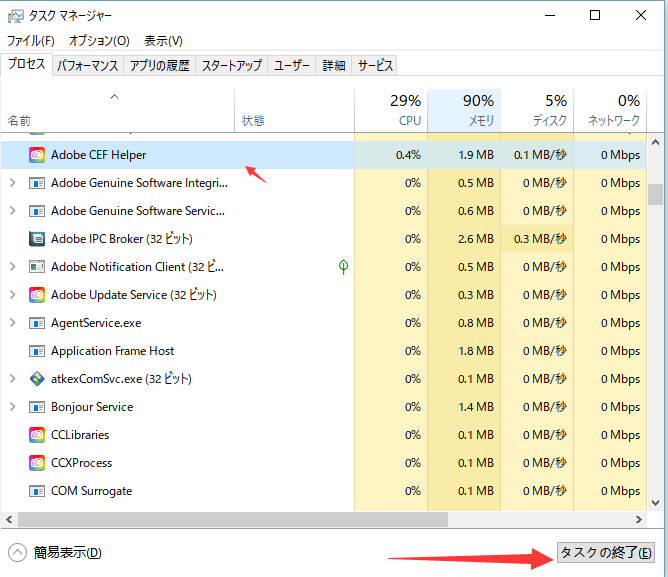The height and width of the screenshot is (577, 668).
Task: Expand the Adobe Update Service group
Action: click(13, 294)
